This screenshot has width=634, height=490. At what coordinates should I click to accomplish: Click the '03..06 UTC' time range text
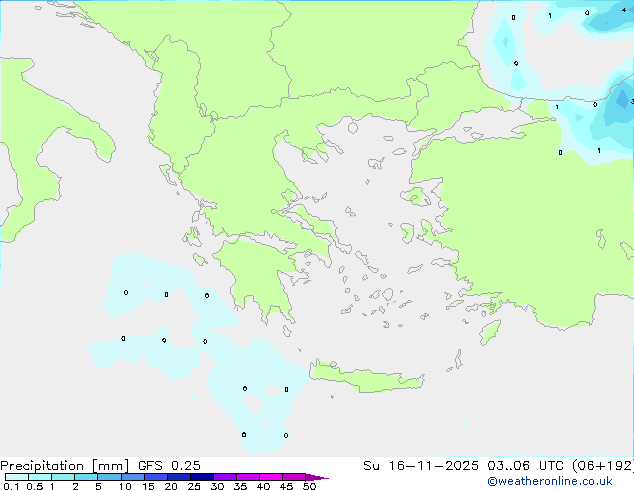[x=525, y=466]
